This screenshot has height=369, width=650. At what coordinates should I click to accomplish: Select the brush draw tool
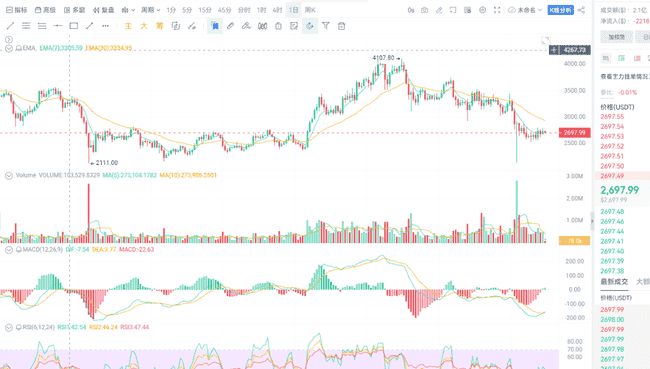click(246, 26)
